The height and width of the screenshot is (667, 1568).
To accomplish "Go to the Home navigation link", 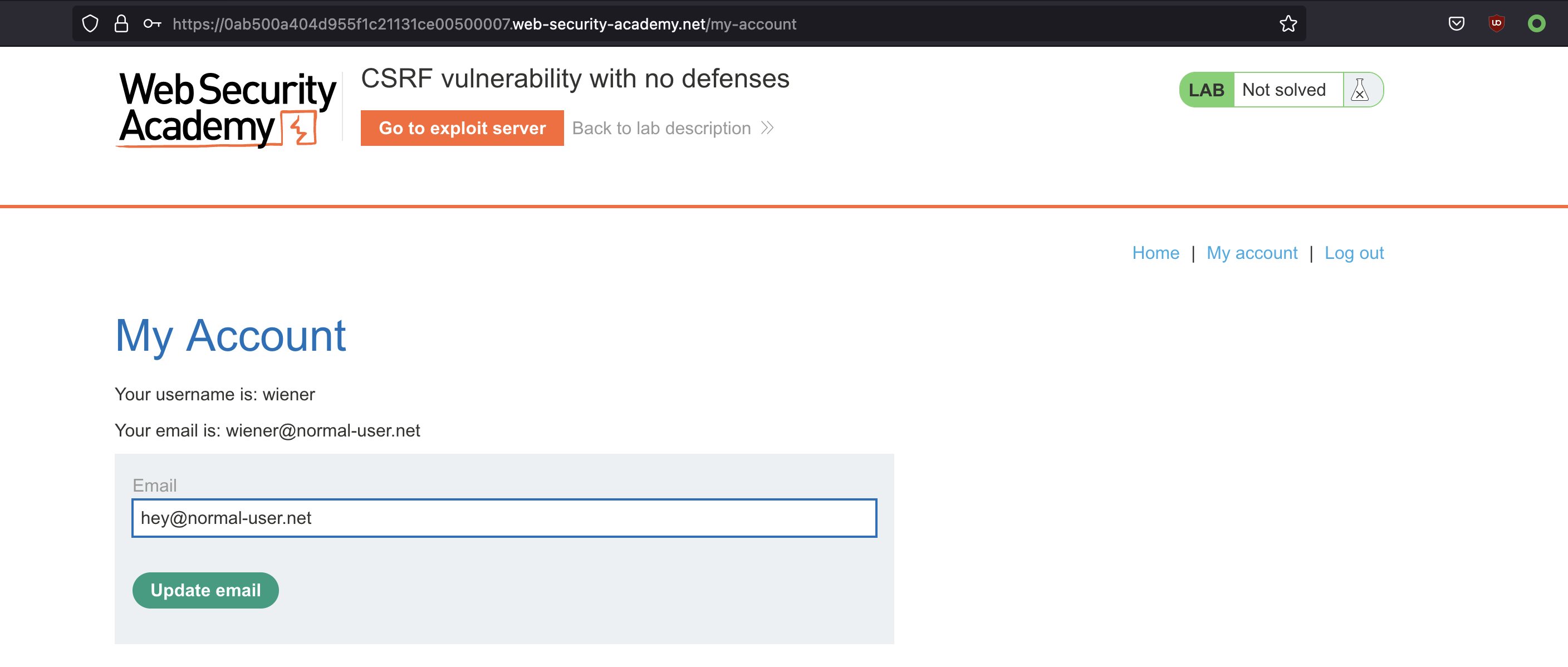I will (x=1155, y=253).
